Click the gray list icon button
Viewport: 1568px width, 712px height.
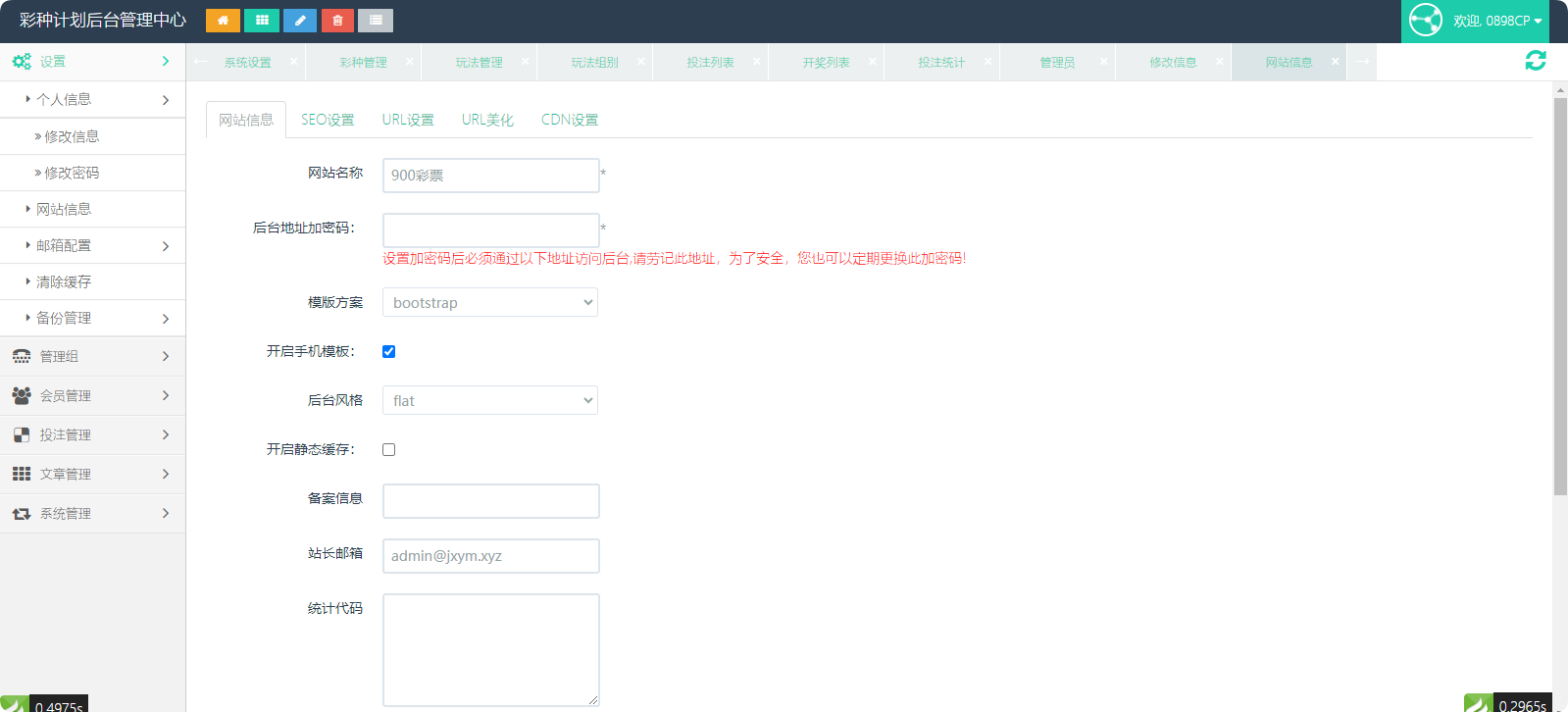[376, 21]
